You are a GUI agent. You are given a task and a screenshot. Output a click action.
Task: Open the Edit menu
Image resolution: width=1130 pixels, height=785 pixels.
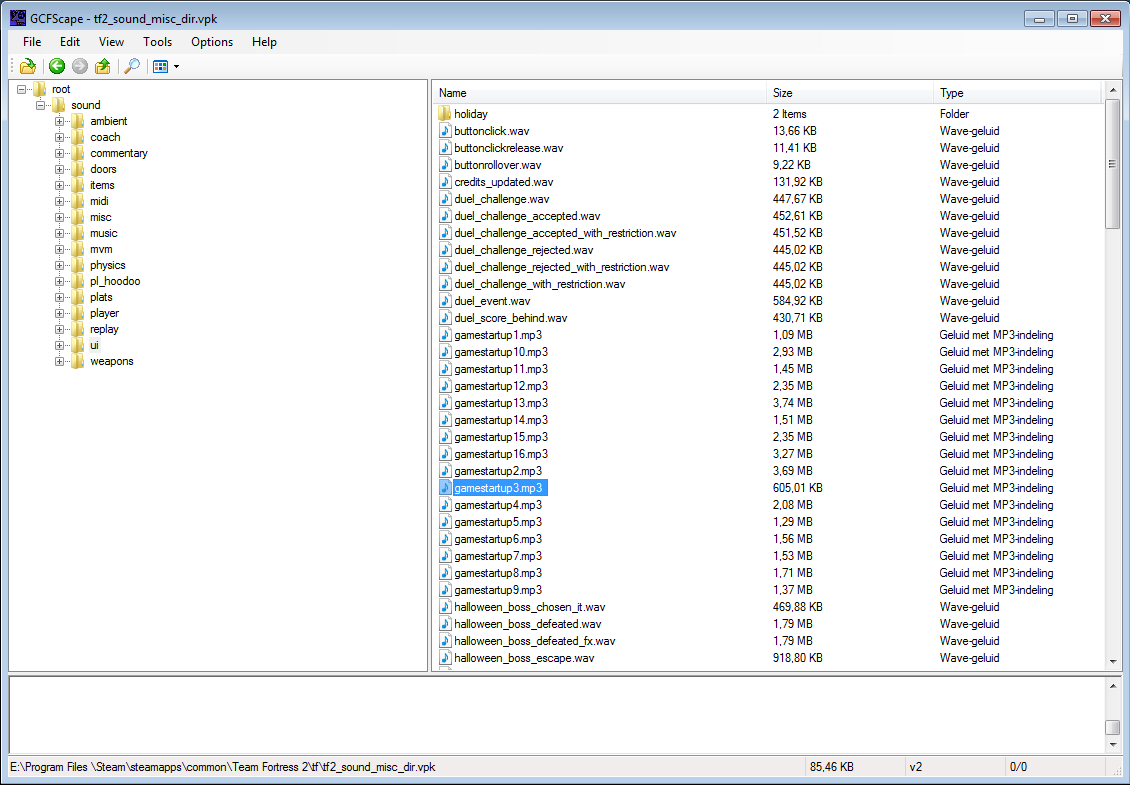(x=70, y=42)
